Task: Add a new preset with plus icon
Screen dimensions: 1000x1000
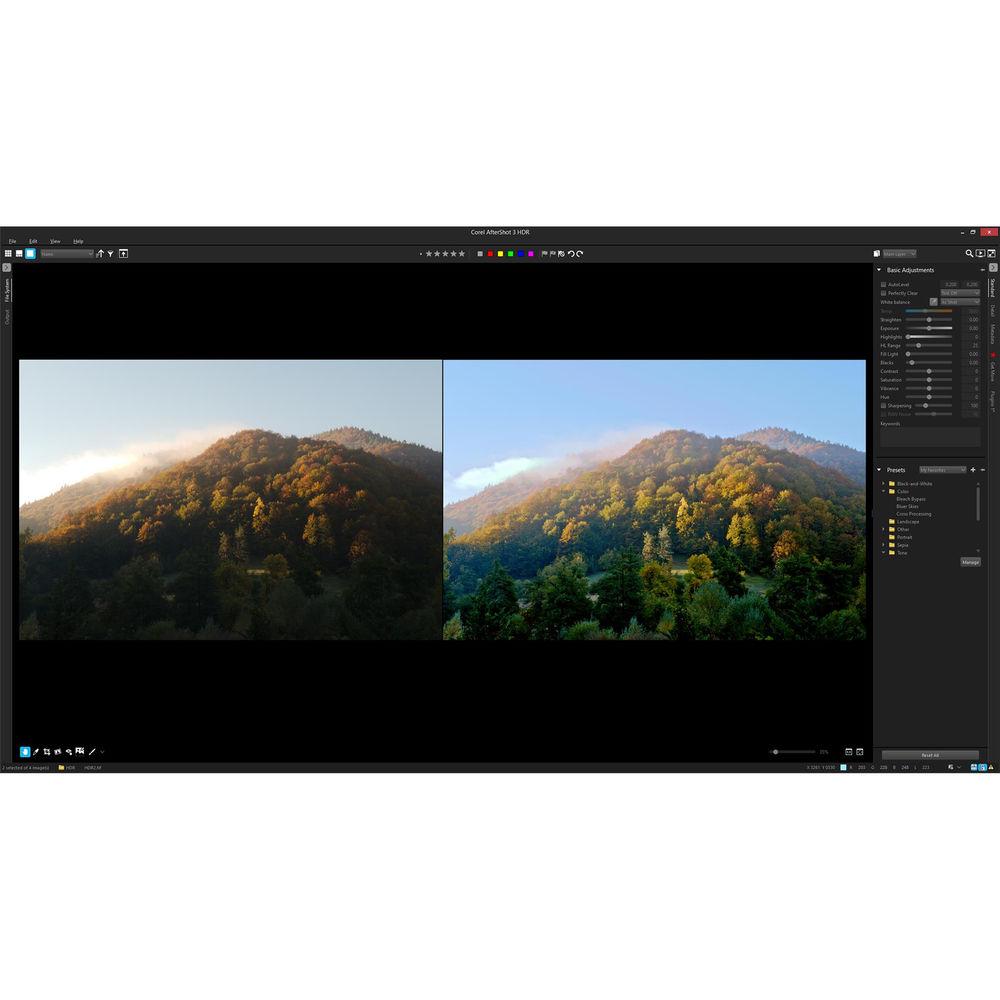Action: (973, 470)
